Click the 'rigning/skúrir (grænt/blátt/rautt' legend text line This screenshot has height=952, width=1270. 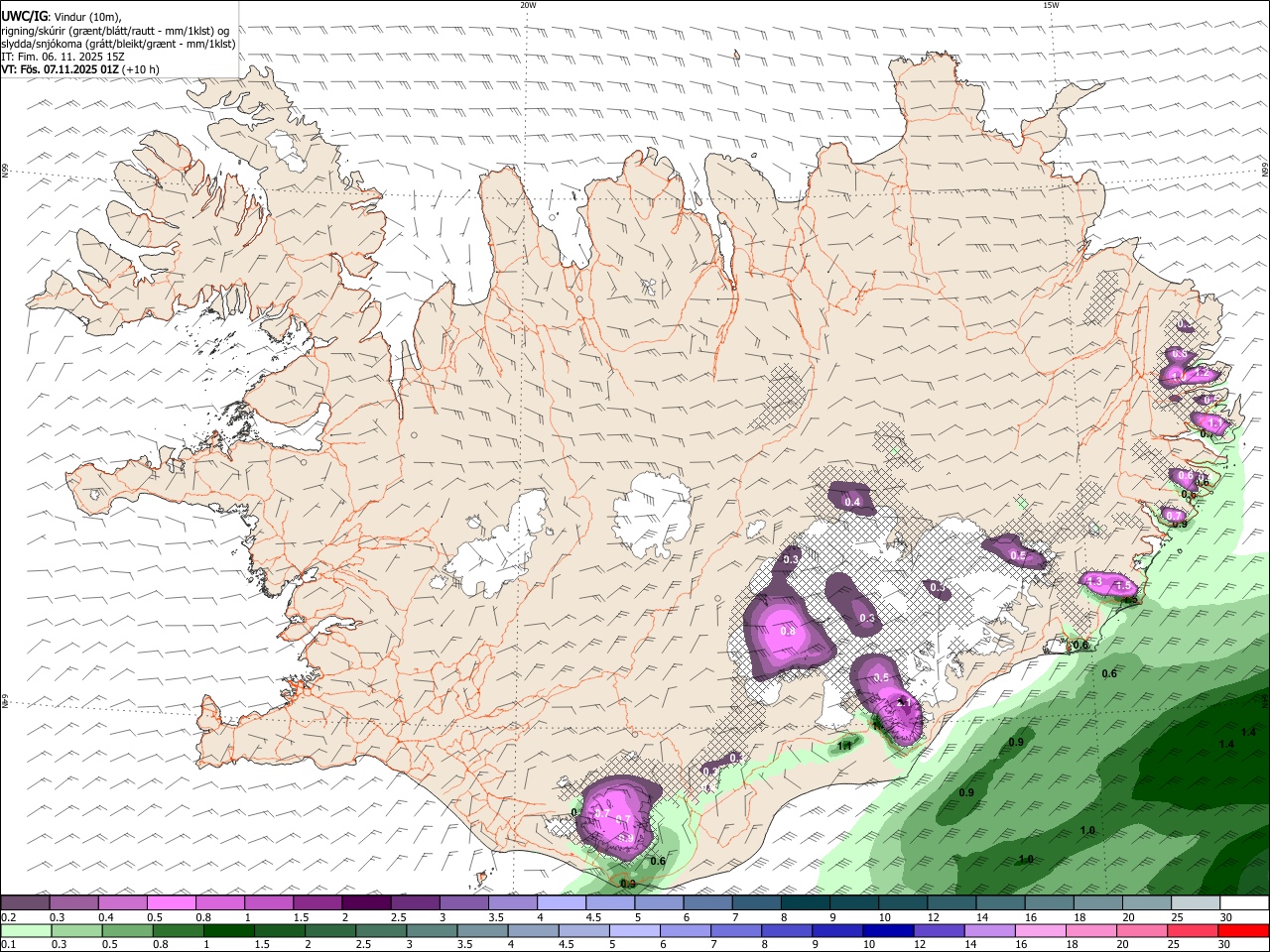[x=114, y=31]
